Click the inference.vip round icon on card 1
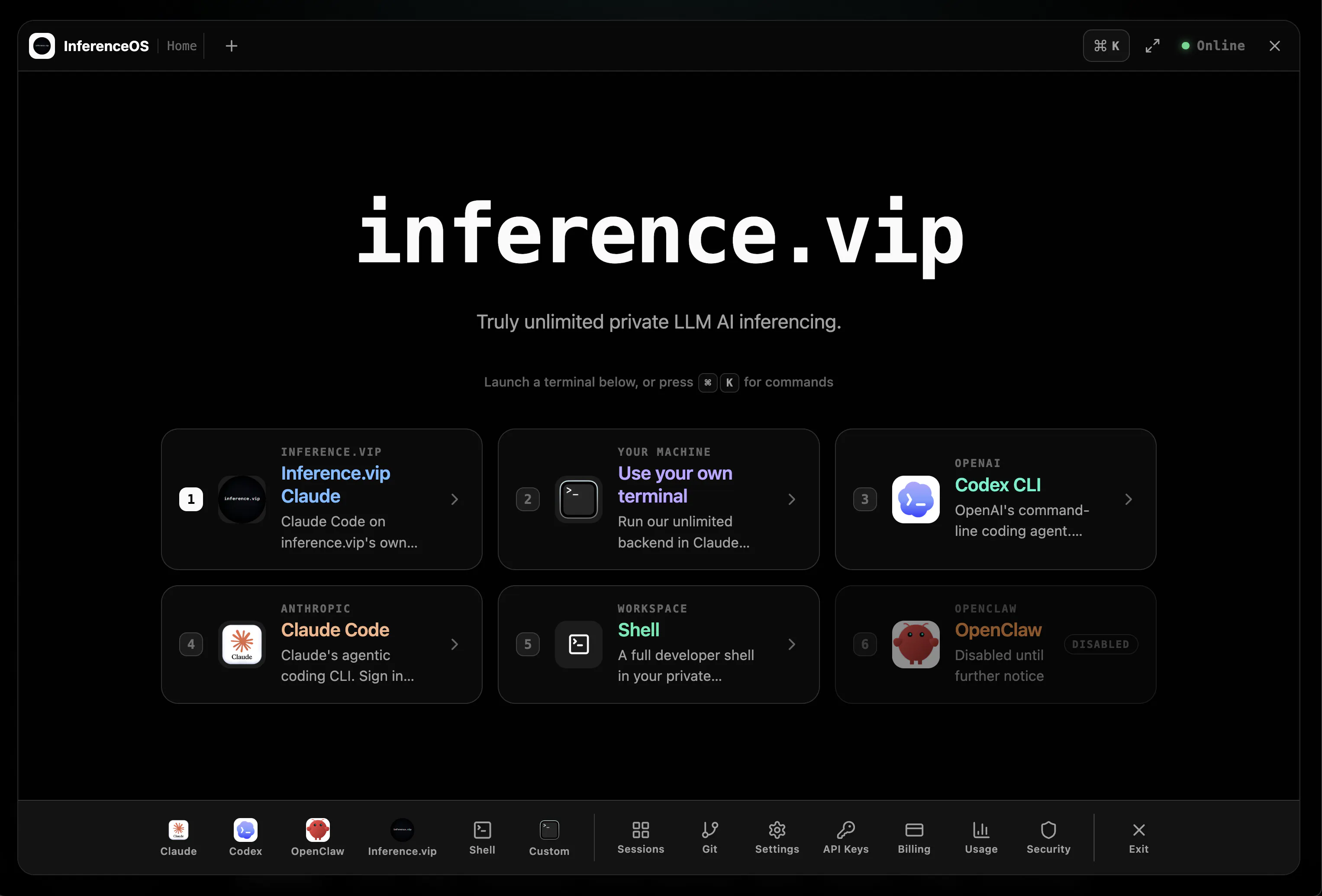 coord(242,499)
